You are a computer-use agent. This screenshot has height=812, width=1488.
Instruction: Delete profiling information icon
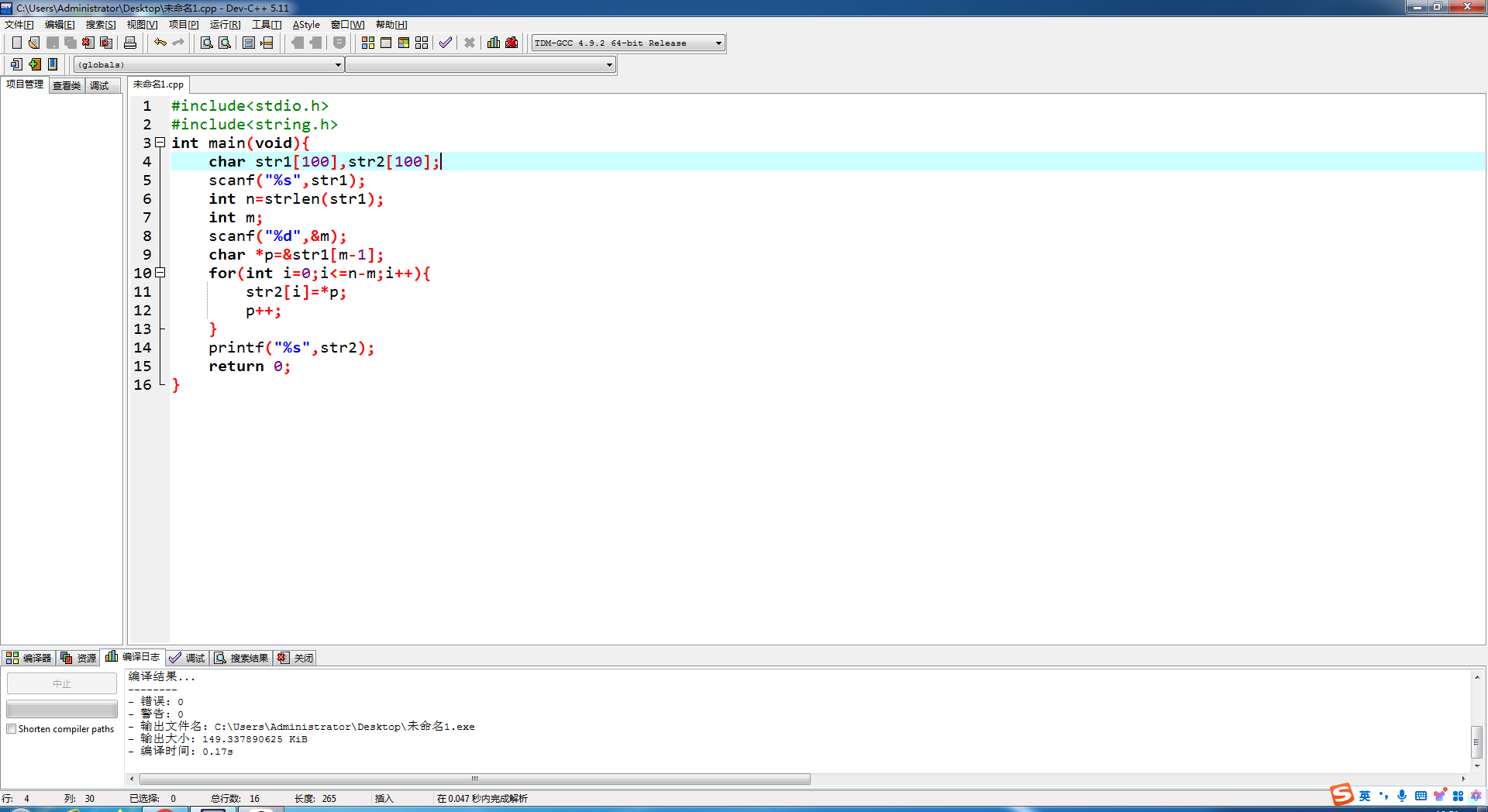(511, 43)
